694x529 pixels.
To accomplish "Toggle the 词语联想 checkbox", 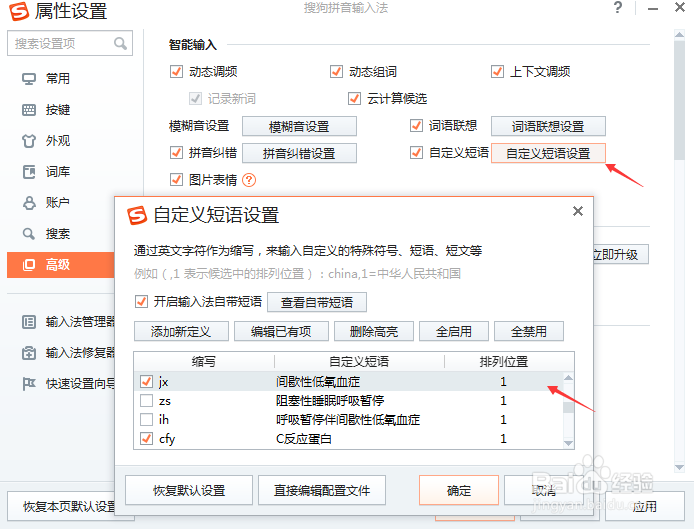I will click(x=416, y=126).
